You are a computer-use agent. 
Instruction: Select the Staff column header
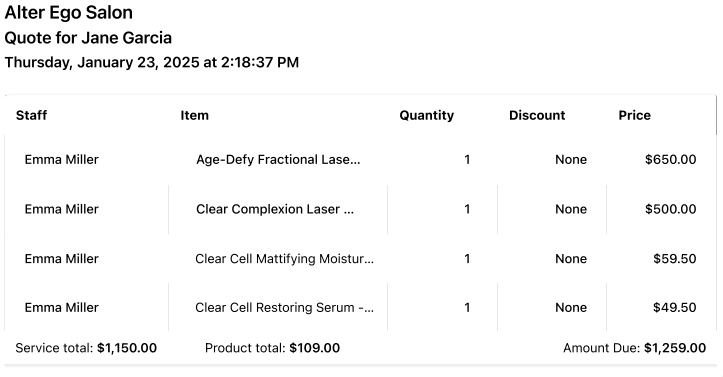tap(31, 115)
